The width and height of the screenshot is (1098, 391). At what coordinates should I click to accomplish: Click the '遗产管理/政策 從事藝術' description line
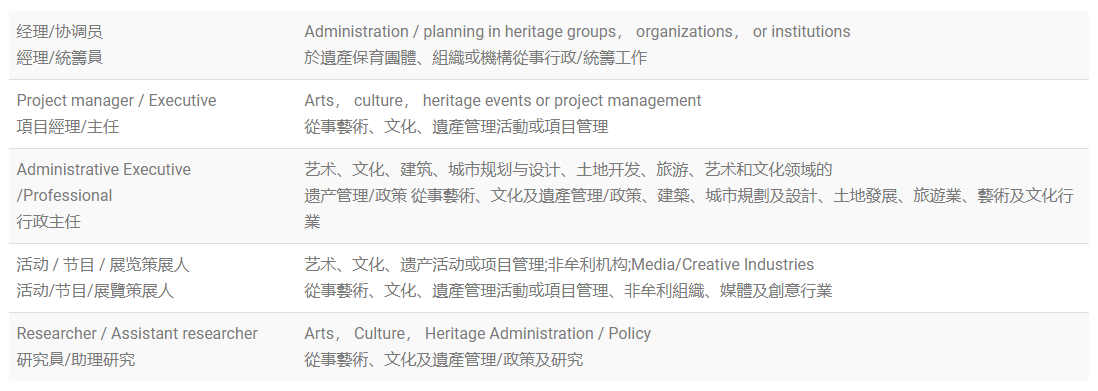[689, 196]
